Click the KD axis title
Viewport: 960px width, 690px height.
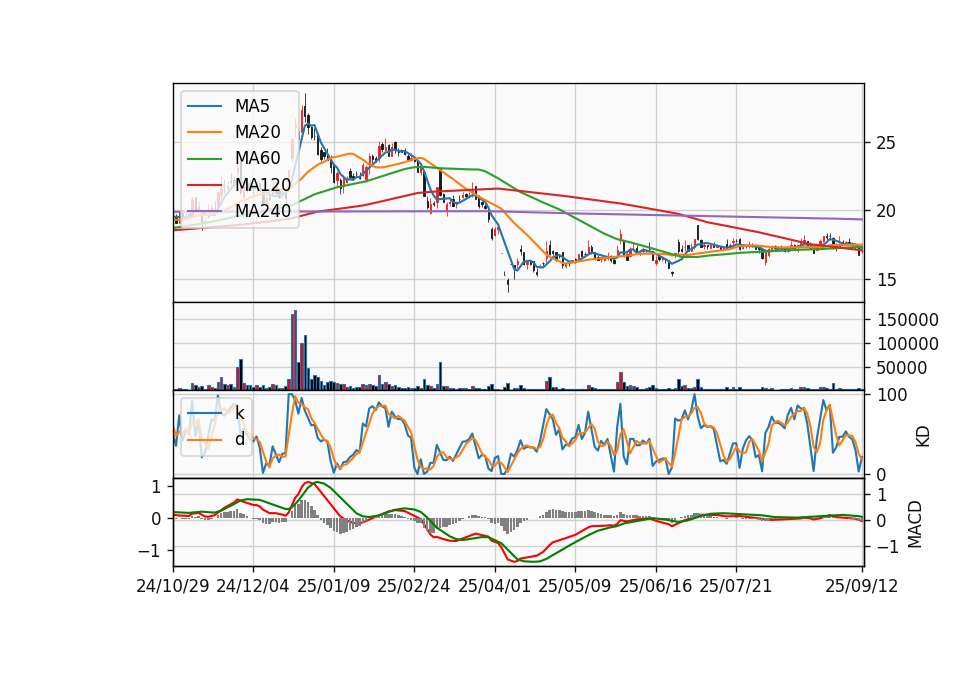click(923, 437)
